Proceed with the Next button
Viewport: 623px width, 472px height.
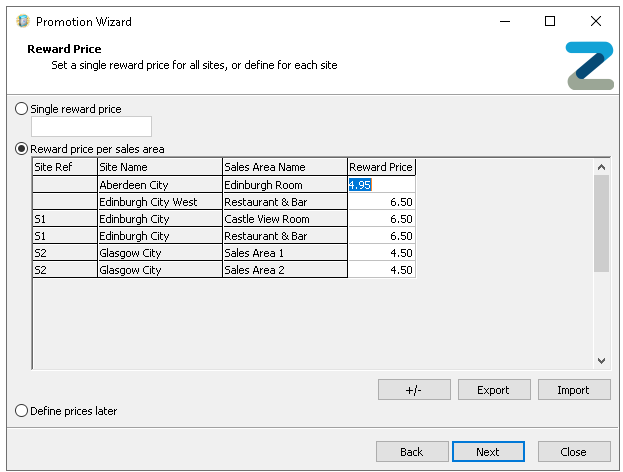[488, 452]
